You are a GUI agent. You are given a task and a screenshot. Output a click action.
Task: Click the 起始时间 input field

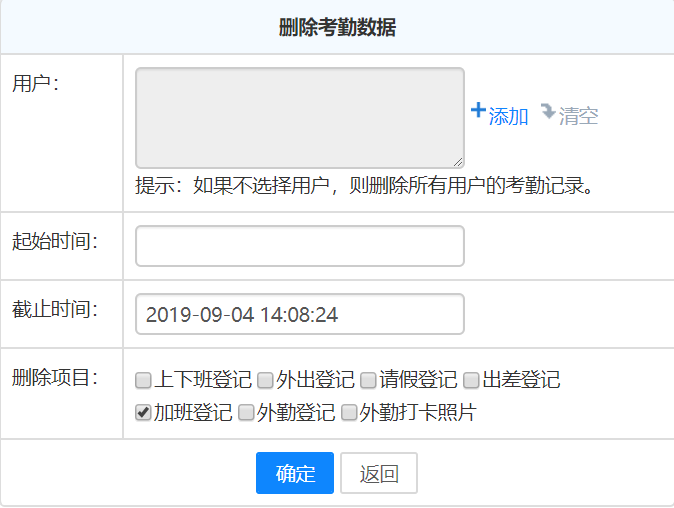tap(299, 246)
